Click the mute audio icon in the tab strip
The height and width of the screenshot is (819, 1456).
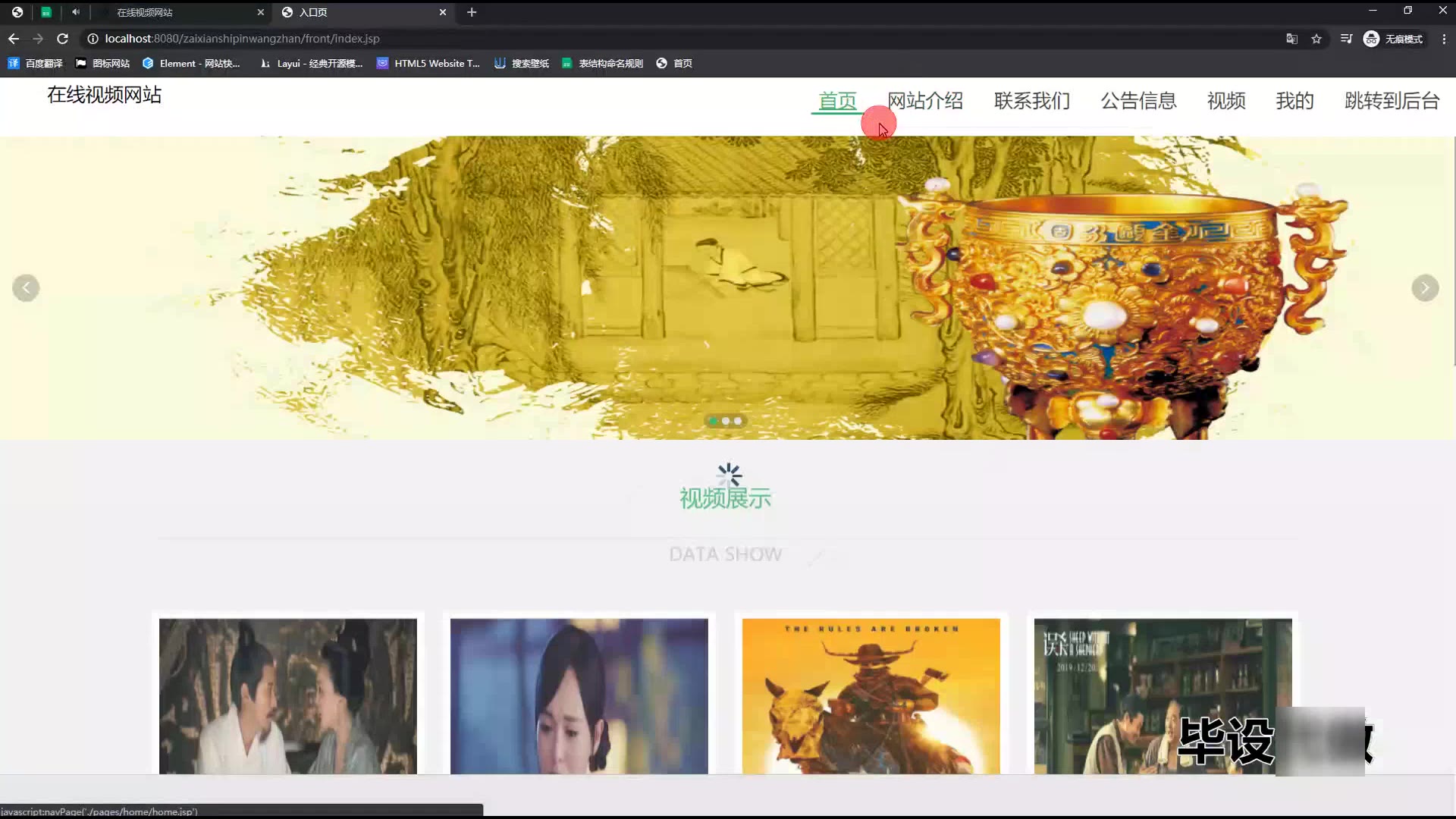(76, 12)
